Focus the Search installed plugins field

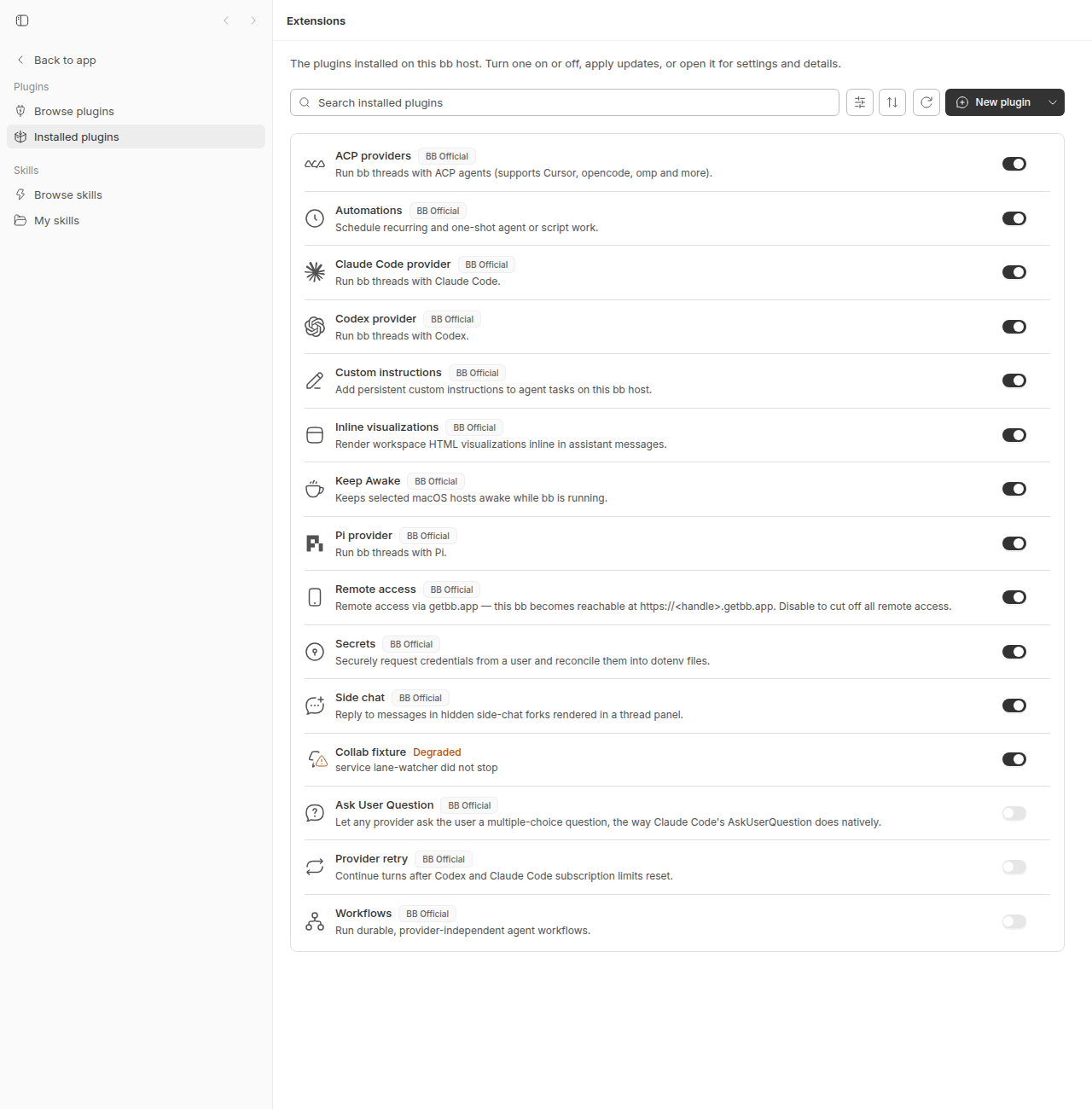tap(565, 102)
